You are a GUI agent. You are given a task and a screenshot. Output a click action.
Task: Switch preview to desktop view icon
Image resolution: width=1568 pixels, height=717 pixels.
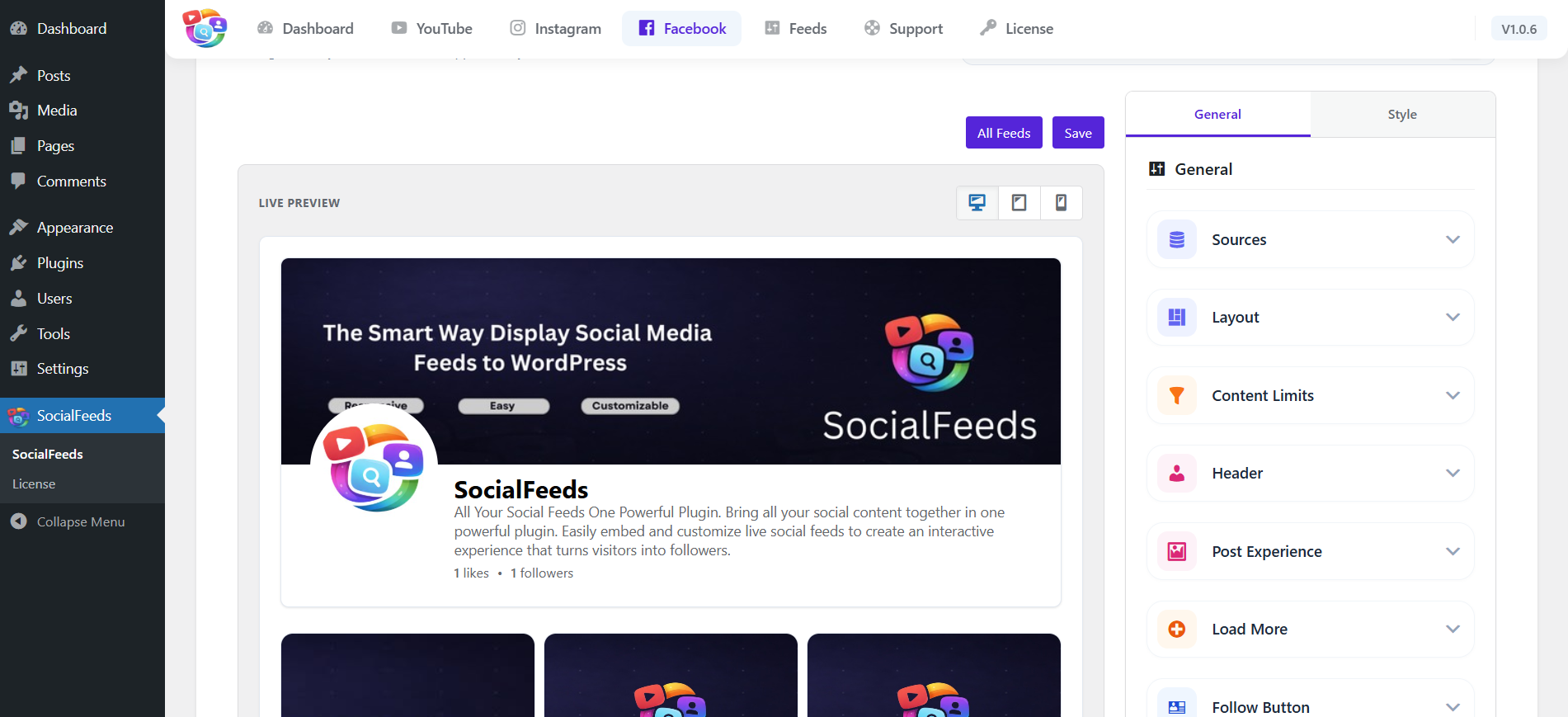pos(977,203)
